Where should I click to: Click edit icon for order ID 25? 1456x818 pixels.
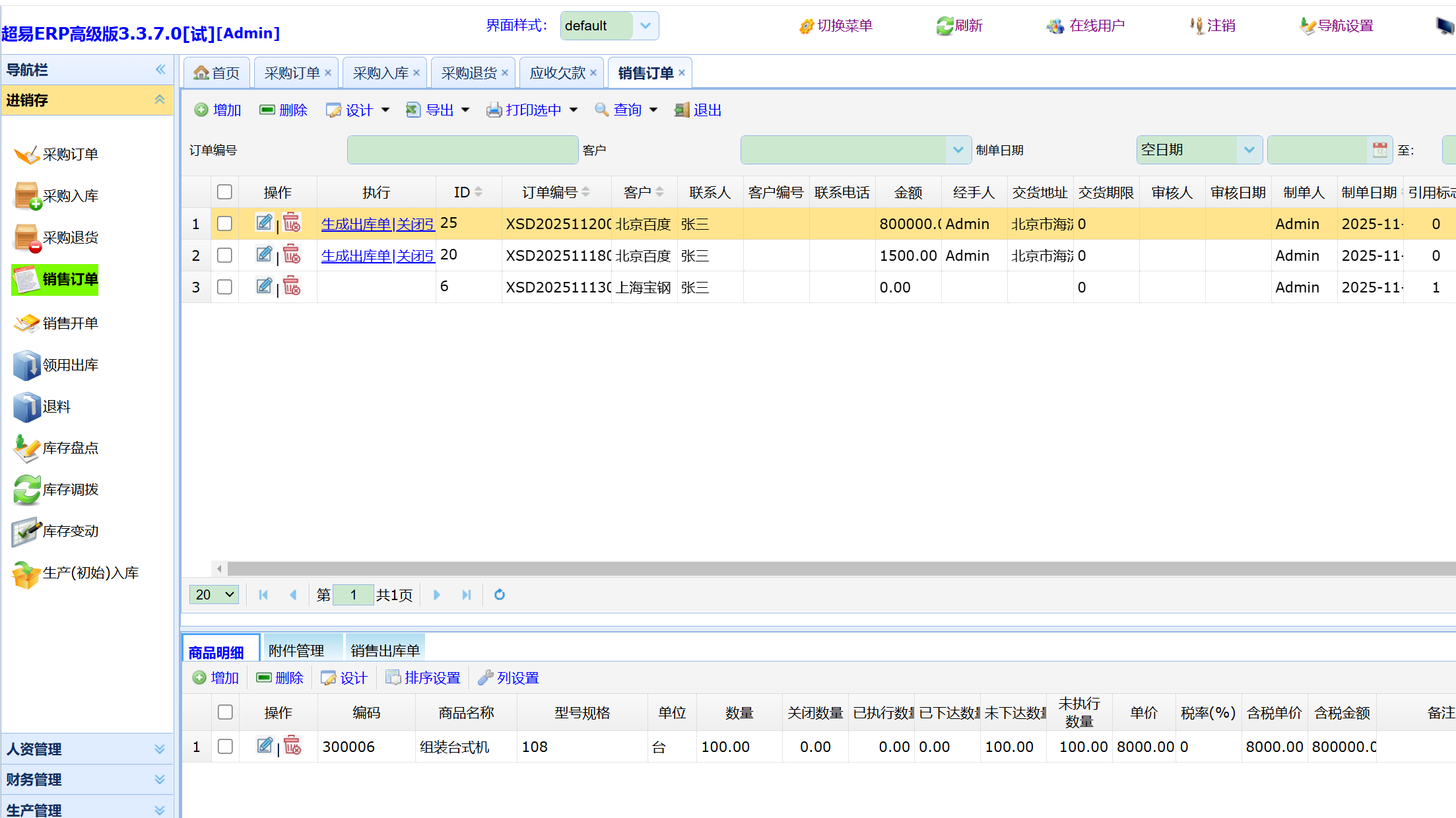click(x=264, y=223)
